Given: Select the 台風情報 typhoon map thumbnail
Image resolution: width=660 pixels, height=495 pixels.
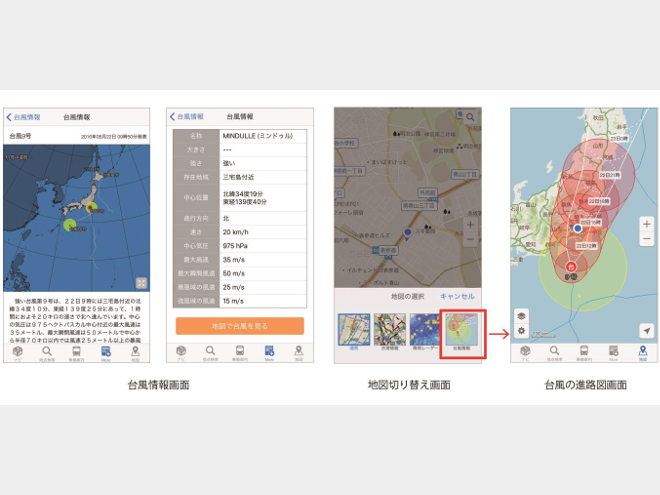Looking at the screenshot, I should [x=463, y=332].
